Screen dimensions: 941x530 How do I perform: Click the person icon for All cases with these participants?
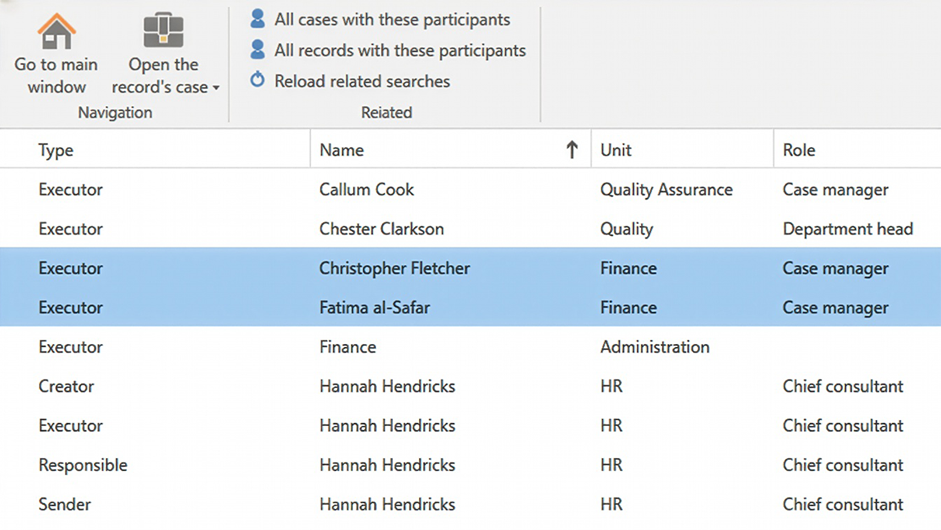(258, 19)
